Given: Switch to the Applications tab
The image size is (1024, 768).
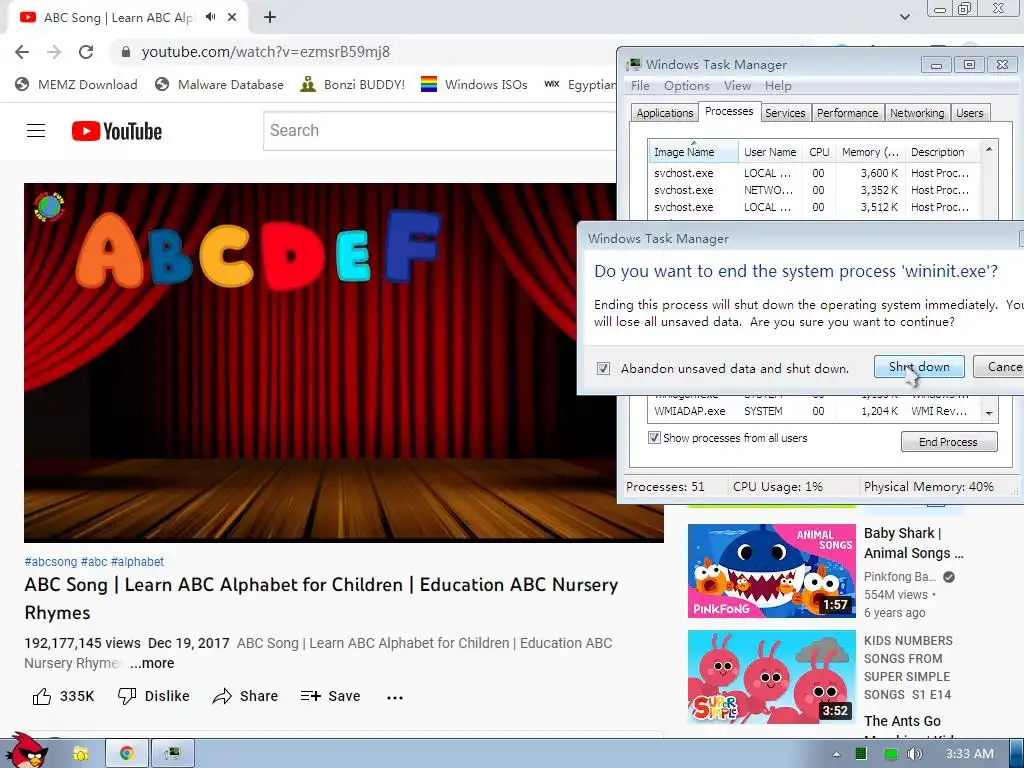Looking at the screenshot, I should (664, 113).
